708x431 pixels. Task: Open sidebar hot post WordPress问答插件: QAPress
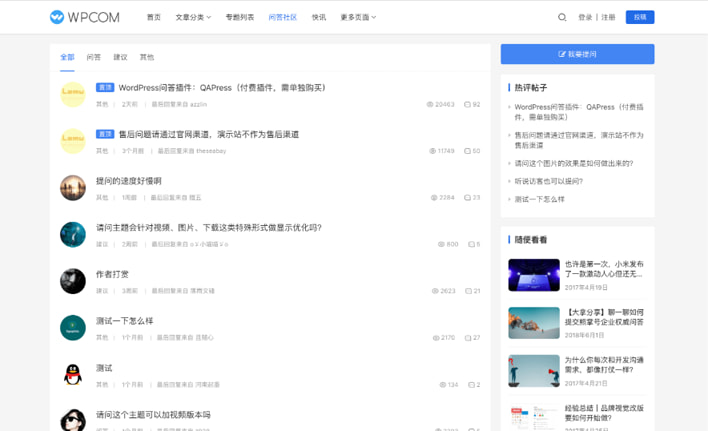579,112
